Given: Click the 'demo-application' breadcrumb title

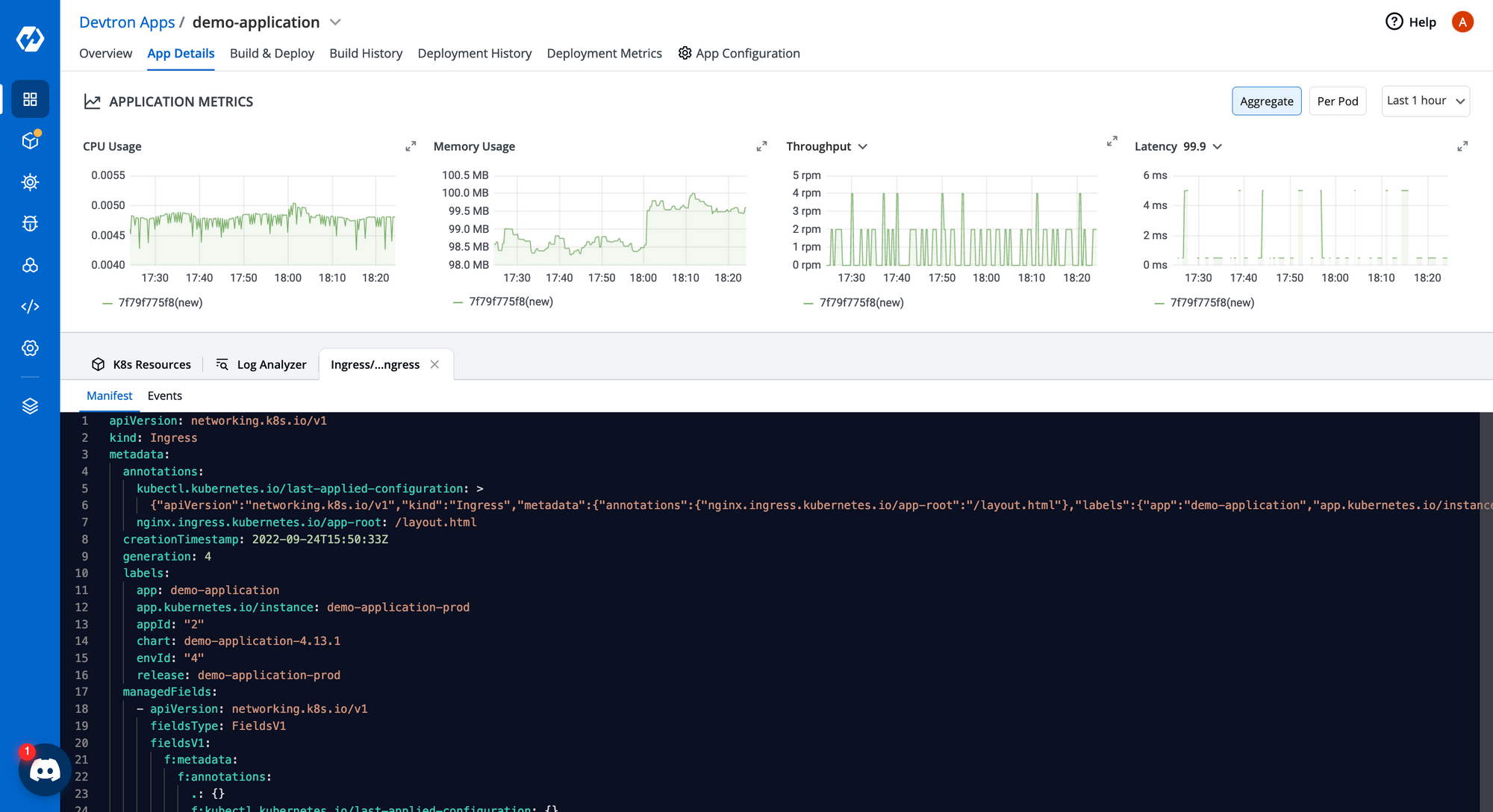Looking at the screenshot, I should click(x=256, y=22).
